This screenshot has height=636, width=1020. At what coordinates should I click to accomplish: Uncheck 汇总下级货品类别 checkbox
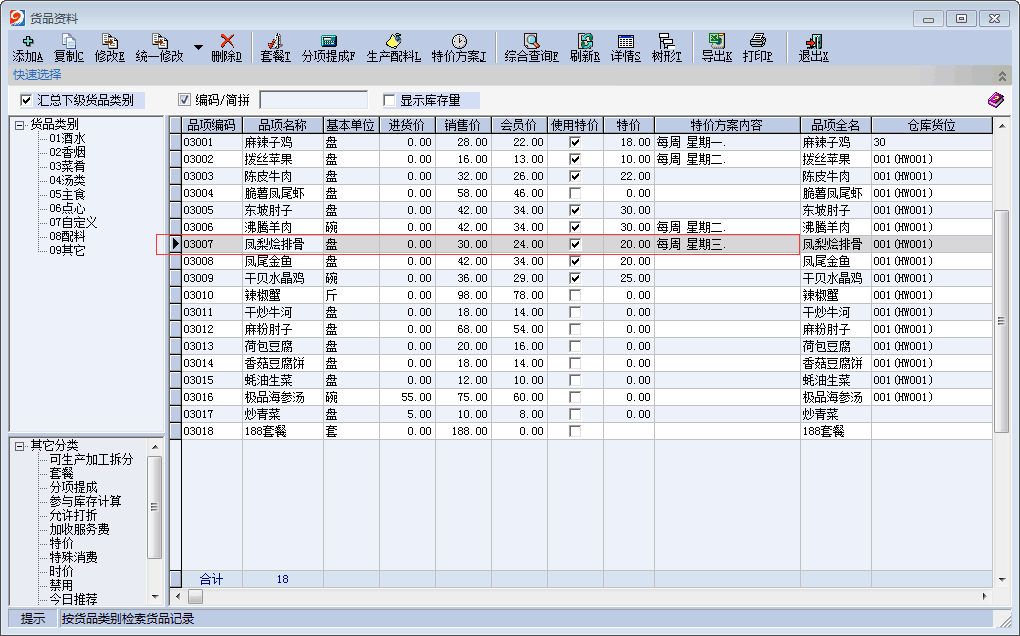26,100
